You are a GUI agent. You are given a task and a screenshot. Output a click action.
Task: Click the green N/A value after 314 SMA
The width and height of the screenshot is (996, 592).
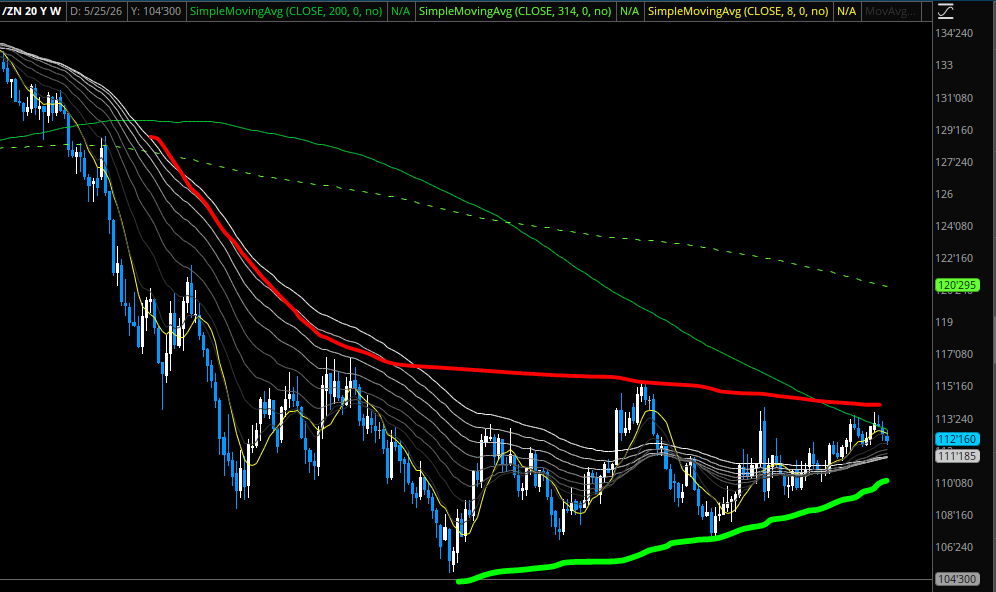pyautogui.click(x=629, y=11)
